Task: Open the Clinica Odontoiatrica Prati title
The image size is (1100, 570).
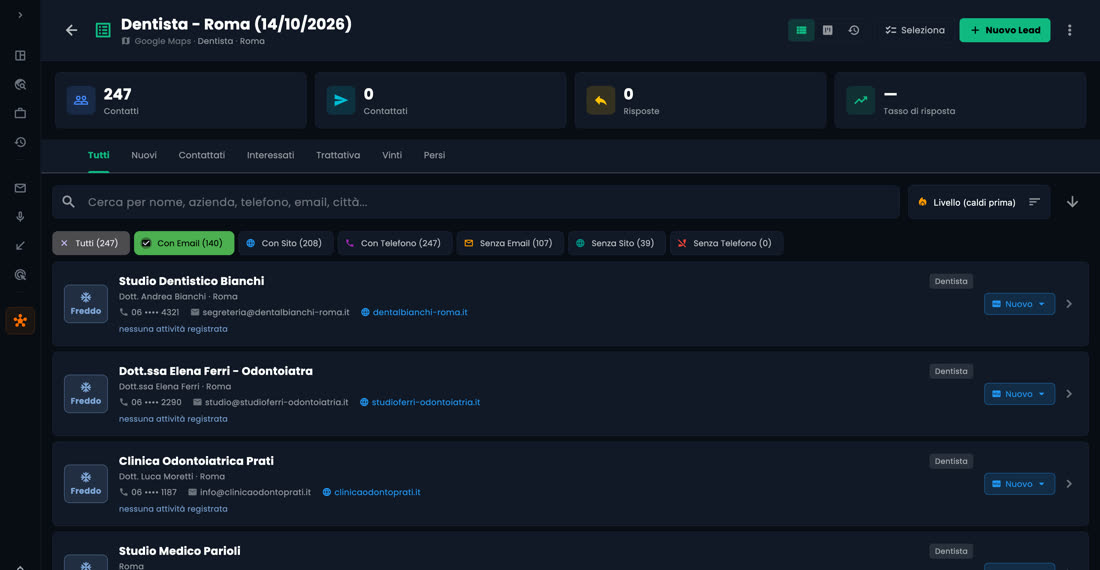Action: [196, 461]
